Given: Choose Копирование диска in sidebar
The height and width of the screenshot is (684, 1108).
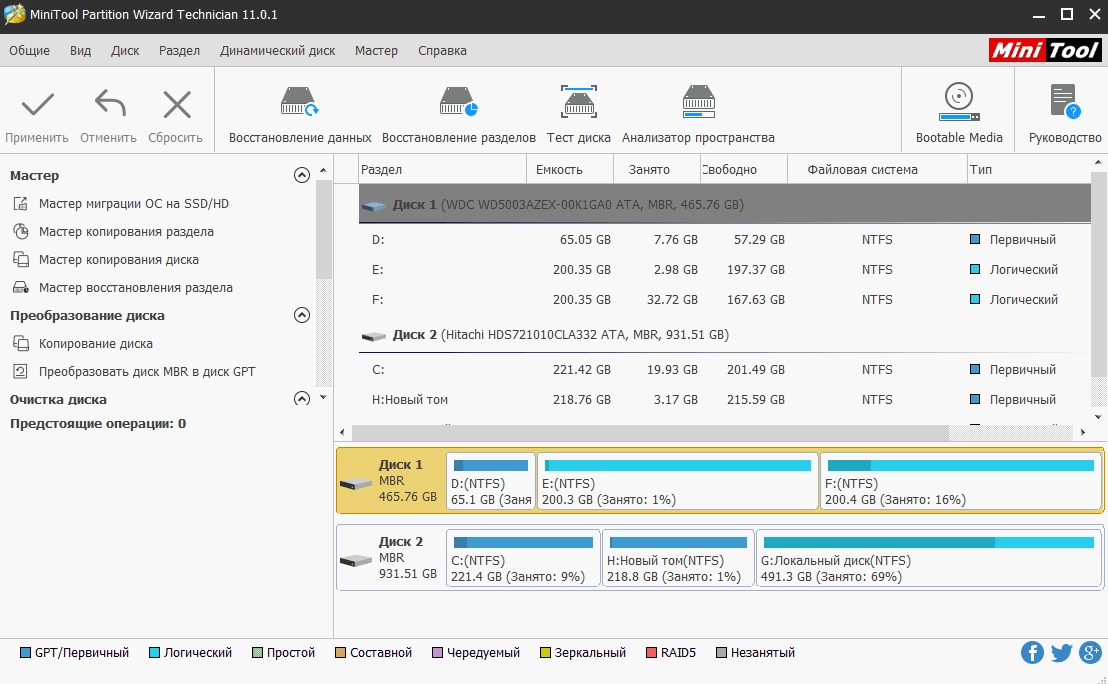Looking at the screenshot, I should click(x=95, y=343).
